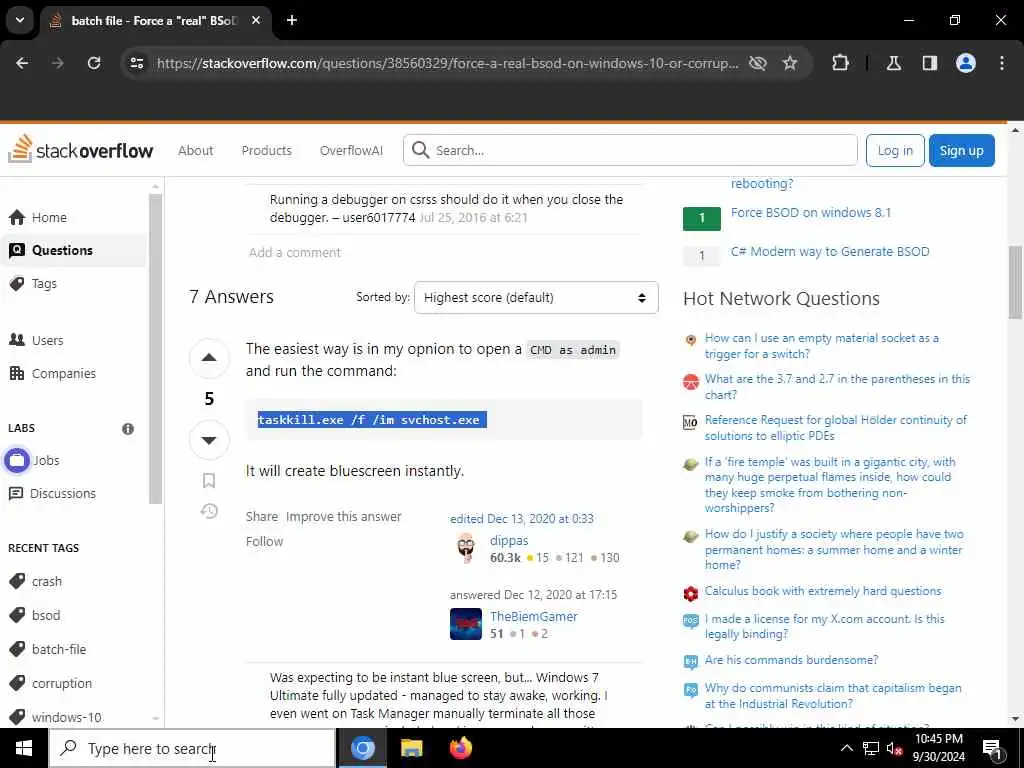Click the Sign up button
This screenshot has width=1024, height=768.
tap(961, 150)
